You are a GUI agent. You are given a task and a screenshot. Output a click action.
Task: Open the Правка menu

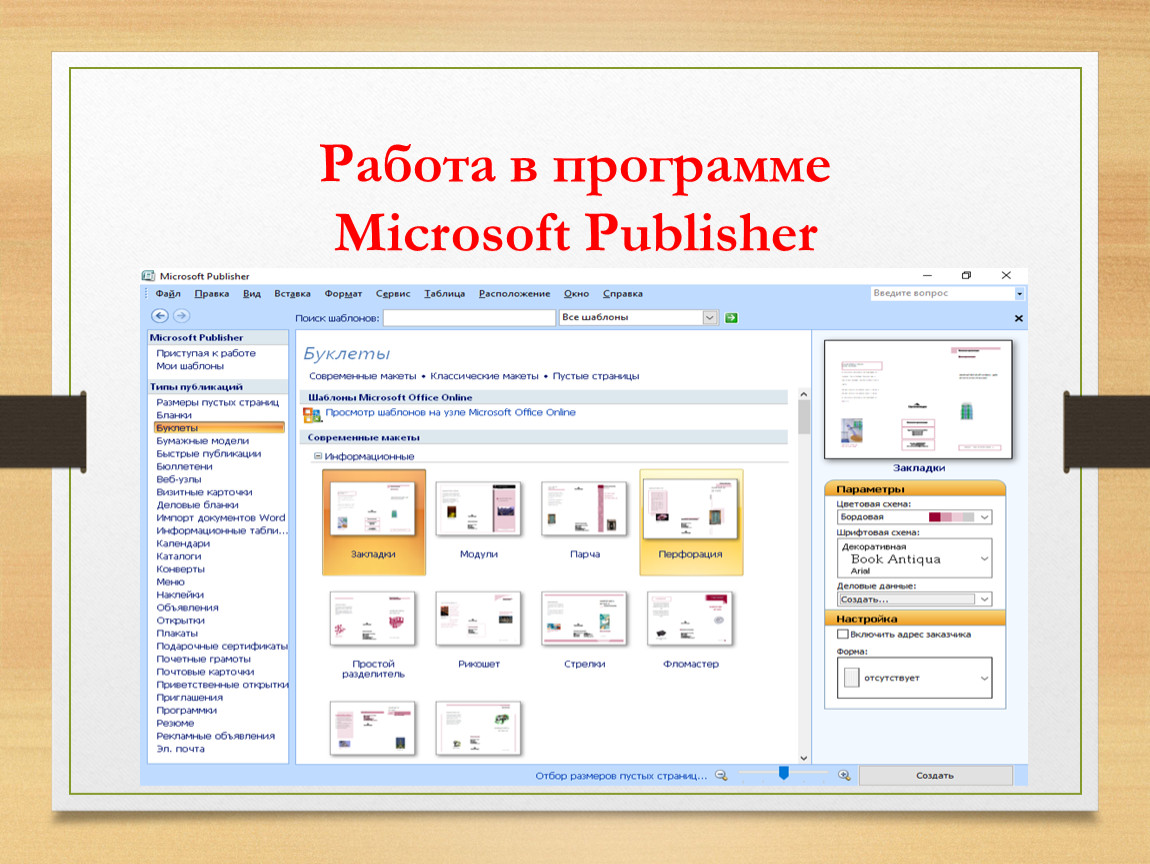[212, 293]
